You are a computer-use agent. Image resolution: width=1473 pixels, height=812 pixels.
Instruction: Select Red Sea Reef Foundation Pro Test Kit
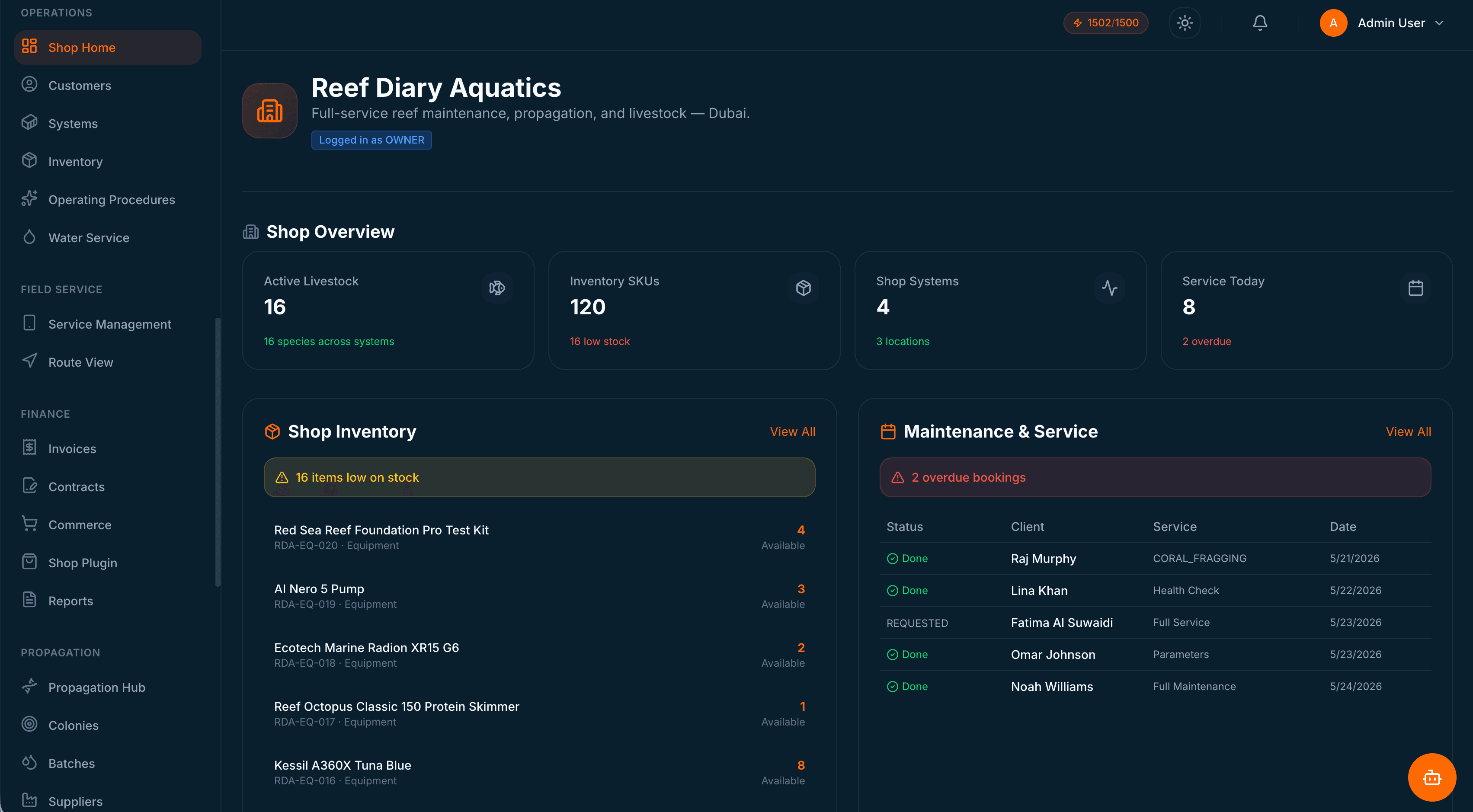pyautogui.click(x=539, y=537)
